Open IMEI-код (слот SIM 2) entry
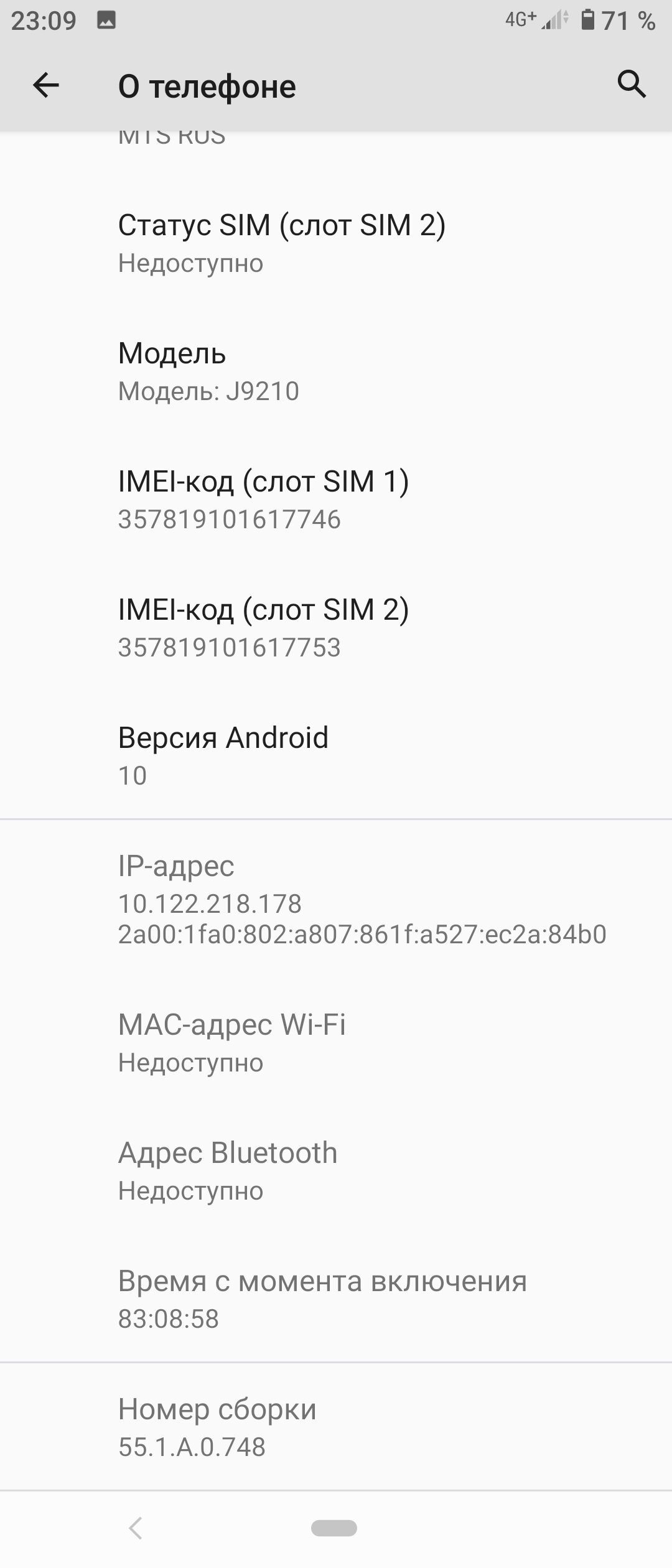Viewport: 672px width, 1568px height. pos(336,628)
